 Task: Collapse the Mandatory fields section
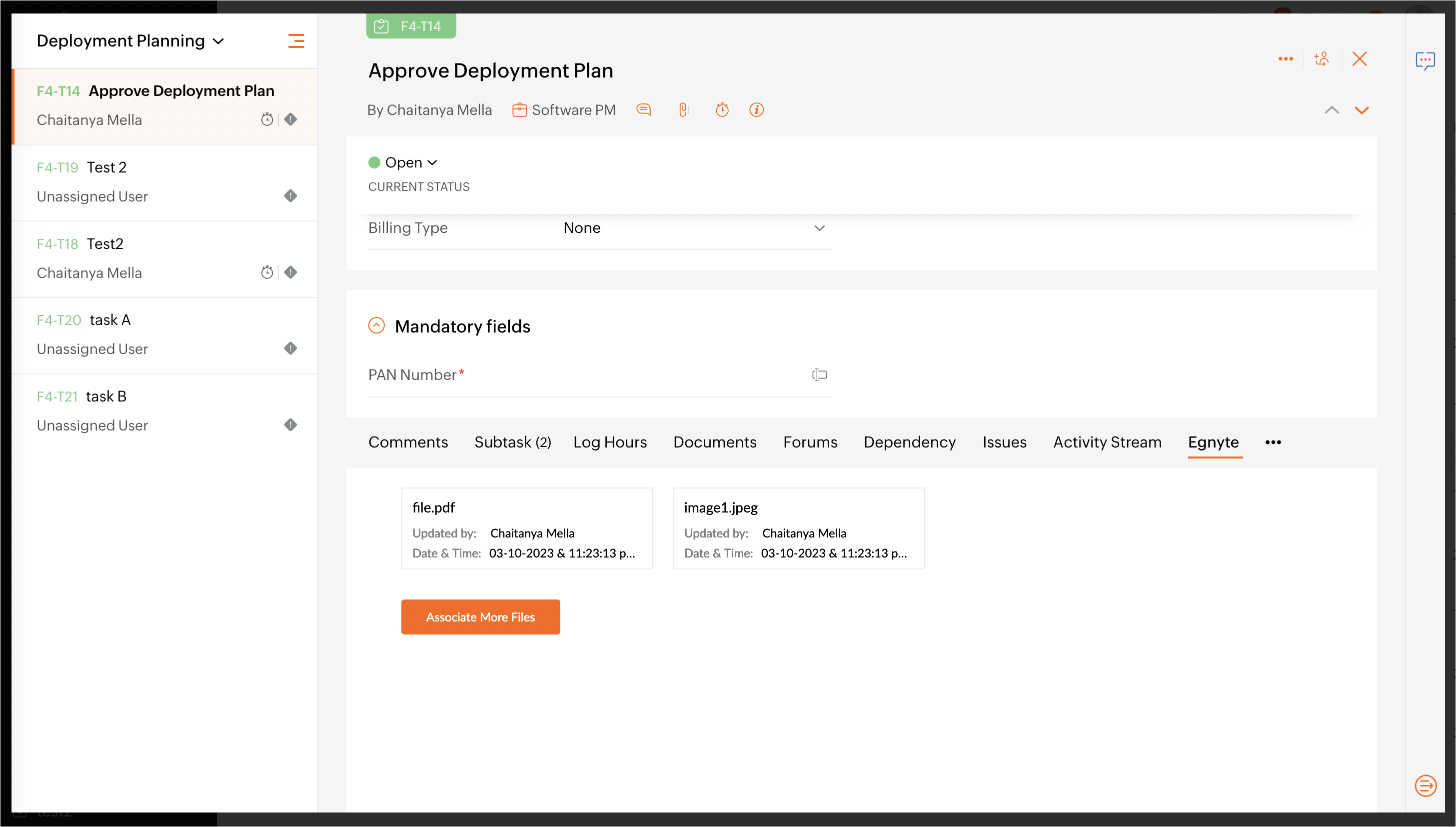(x=376, y=325)
